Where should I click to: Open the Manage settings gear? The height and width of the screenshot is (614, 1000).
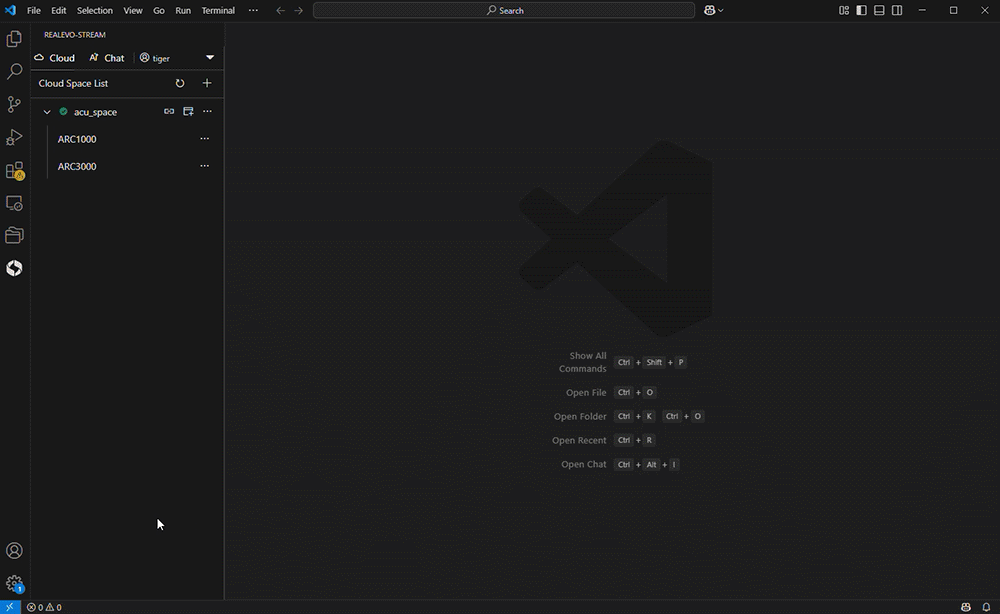pyautogui.click(x=14, y=583)
